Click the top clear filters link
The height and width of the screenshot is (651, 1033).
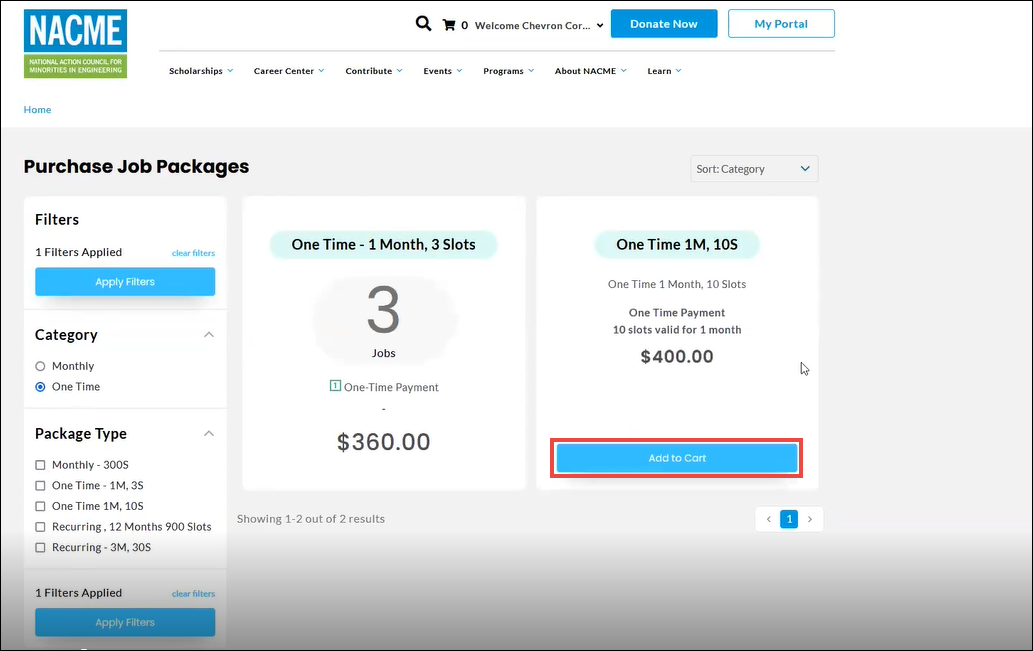tap(193, 253)
